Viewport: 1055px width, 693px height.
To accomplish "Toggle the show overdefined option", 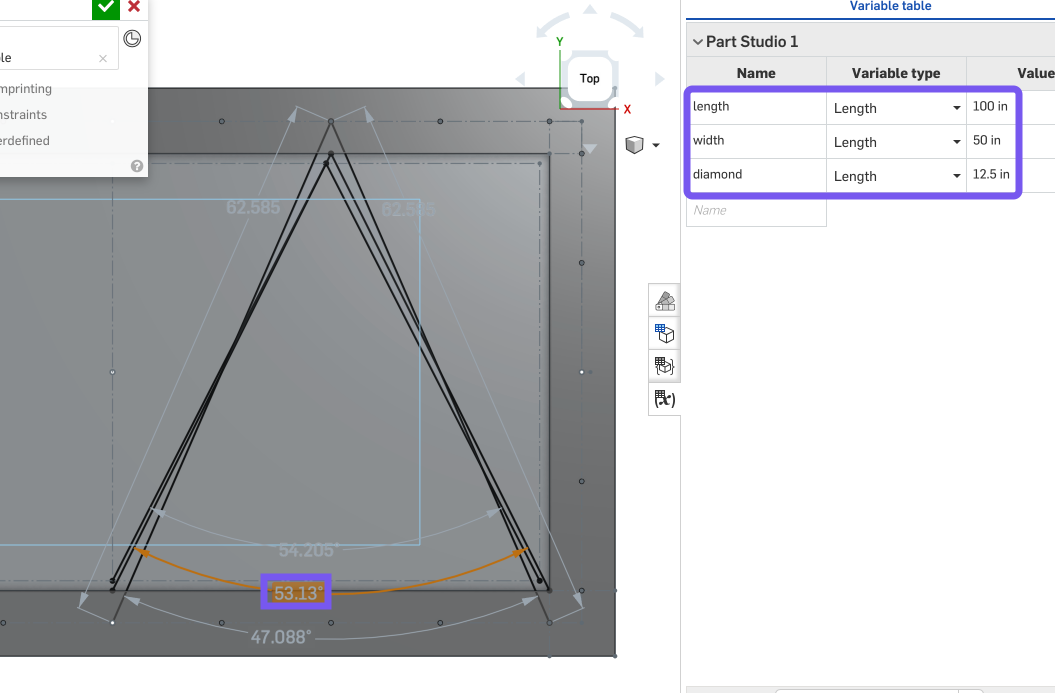I will [25, 141].
